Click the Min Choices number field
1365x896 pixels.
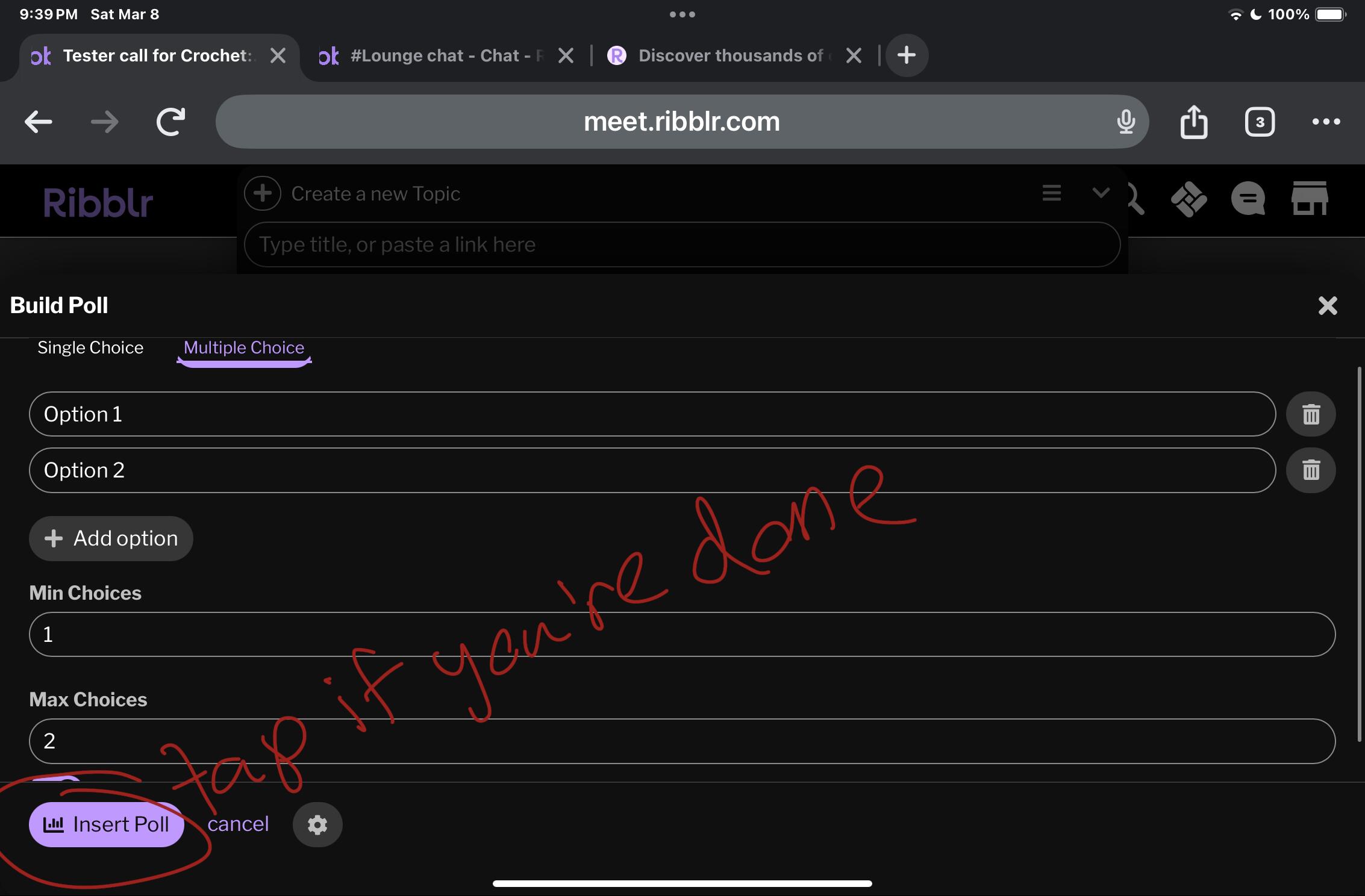click(682, 635)
